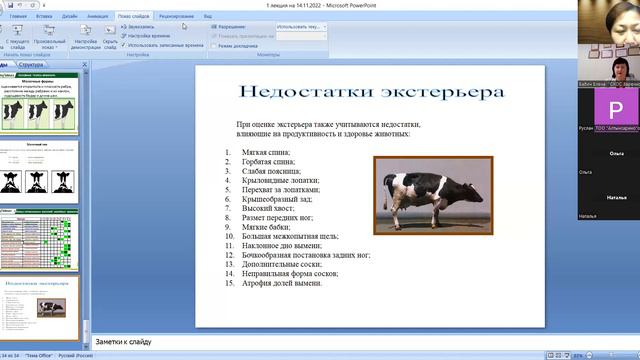
Task: Click list item 'Наклонное дно вымени;'
Action: point(282,246)
